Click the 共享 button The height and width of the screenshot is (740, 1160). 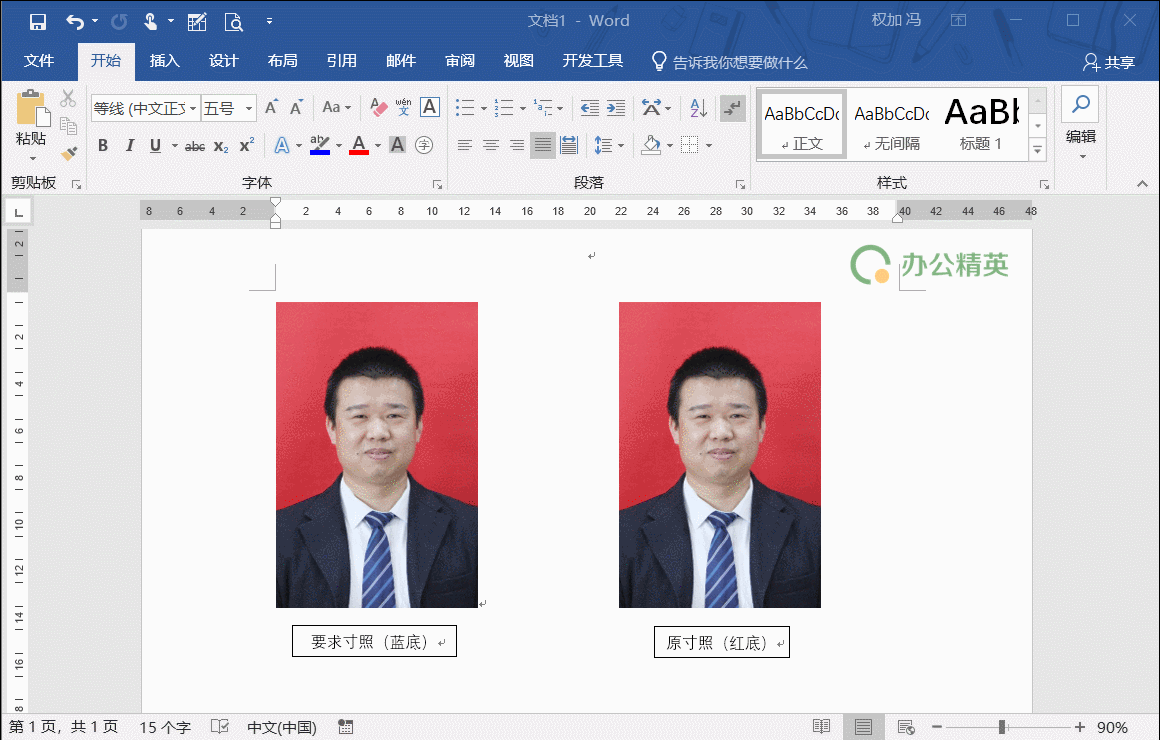(x=1111, y=60)
